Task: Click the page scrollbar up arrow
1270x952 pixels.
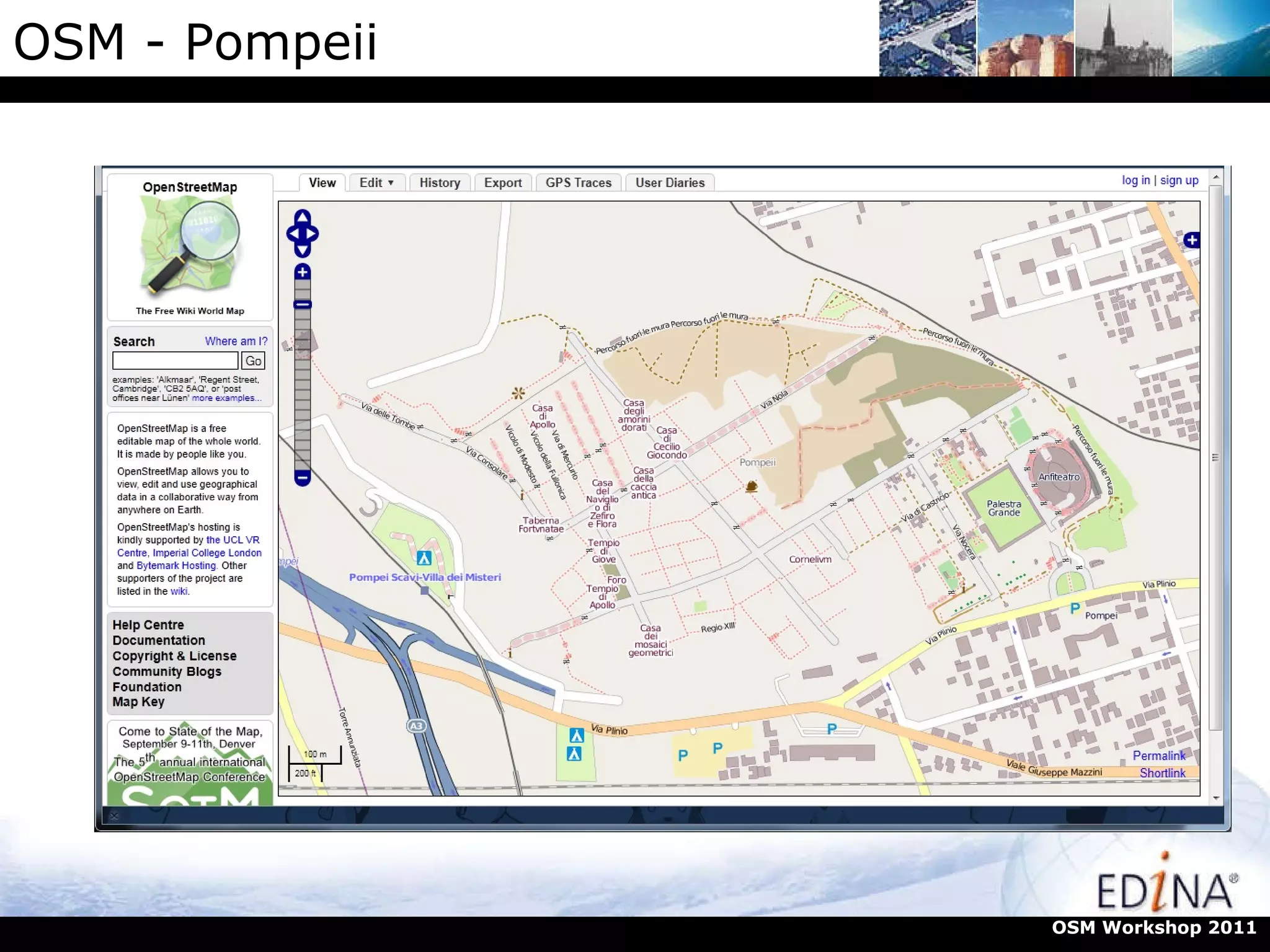Action: coord(1216,177)
